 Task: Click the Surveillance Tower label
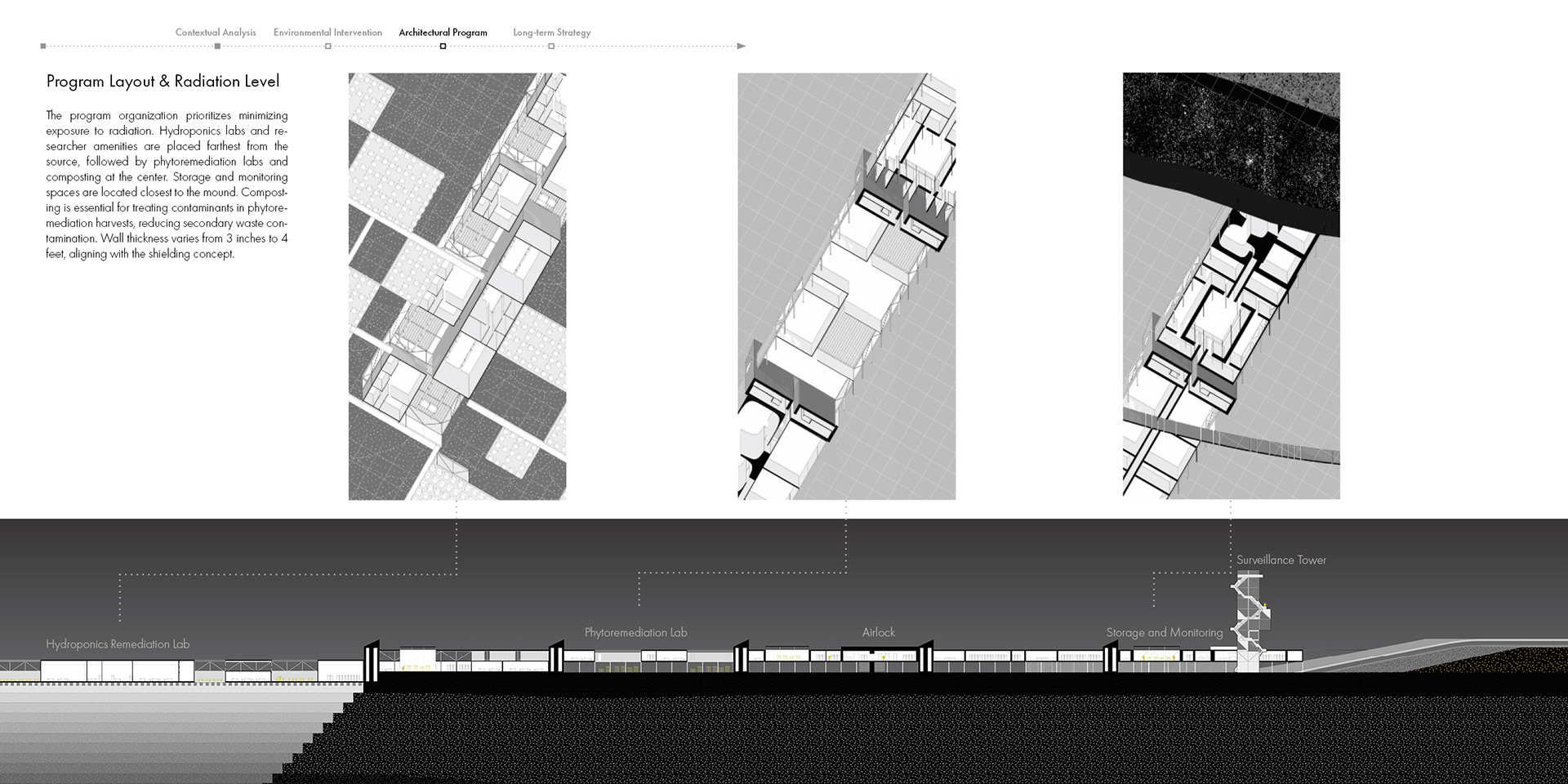tap(1281, 560)
